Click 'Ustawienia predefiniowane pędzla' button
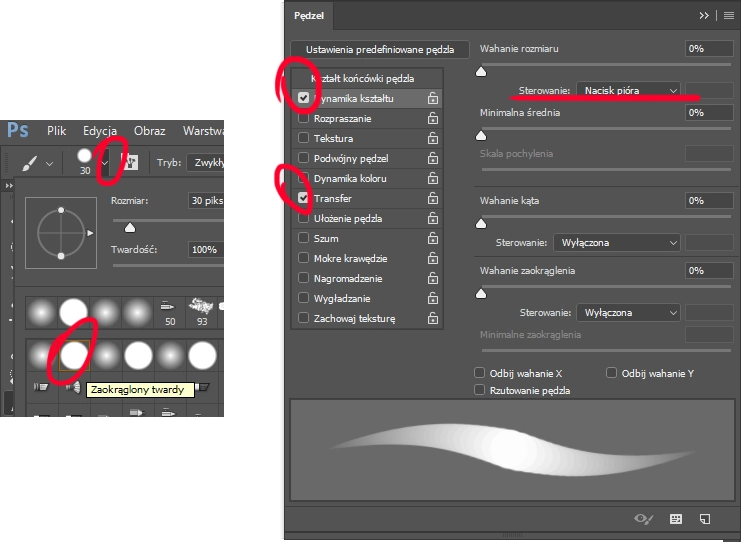The height and width of the screenshot is (542, 741). tap(379, 48)
